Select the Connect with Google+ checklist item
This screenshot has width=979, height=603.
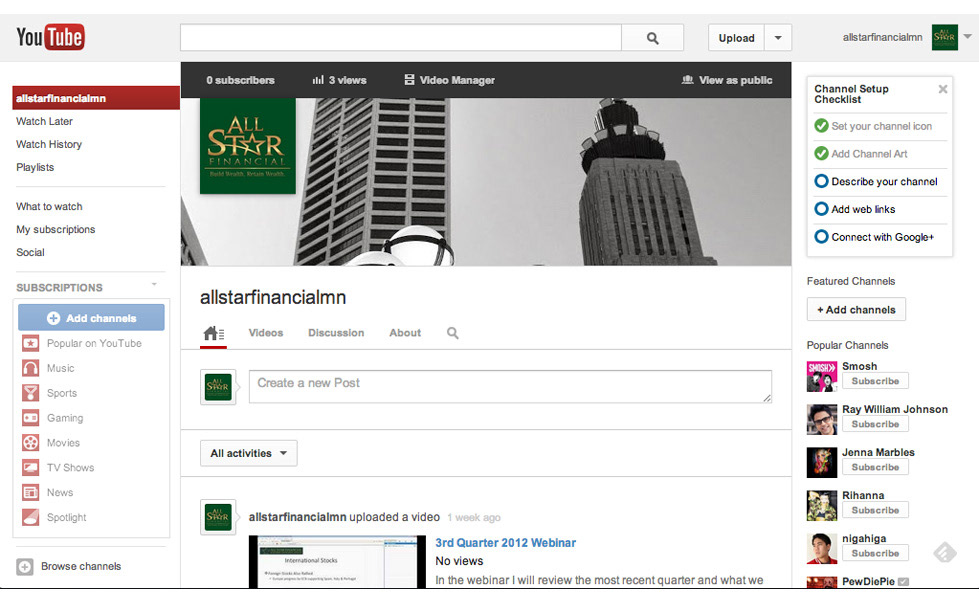point(882,237)
